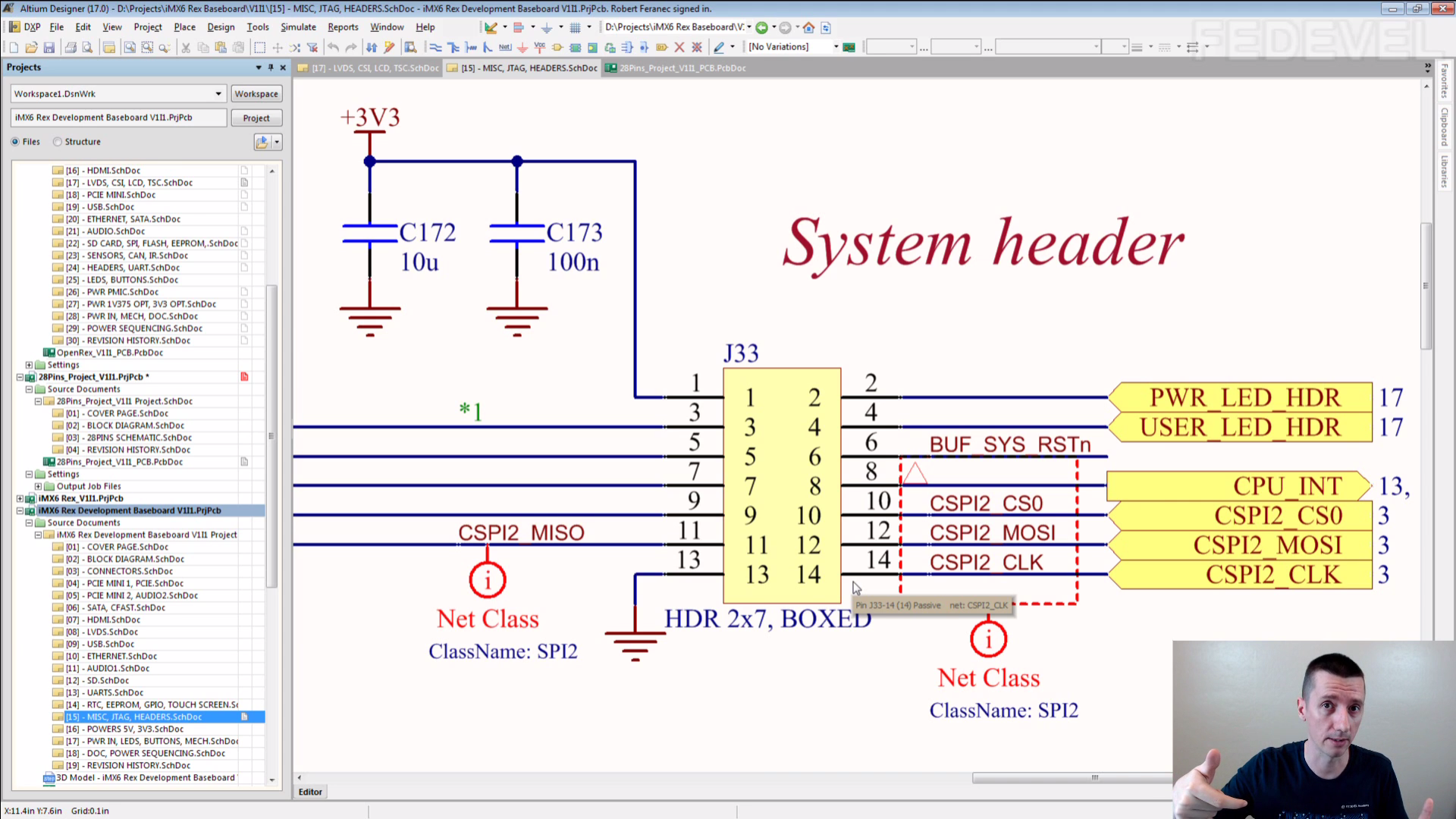1456x819 pixels.
Task: Click the Save document icon
Action: 49,48
